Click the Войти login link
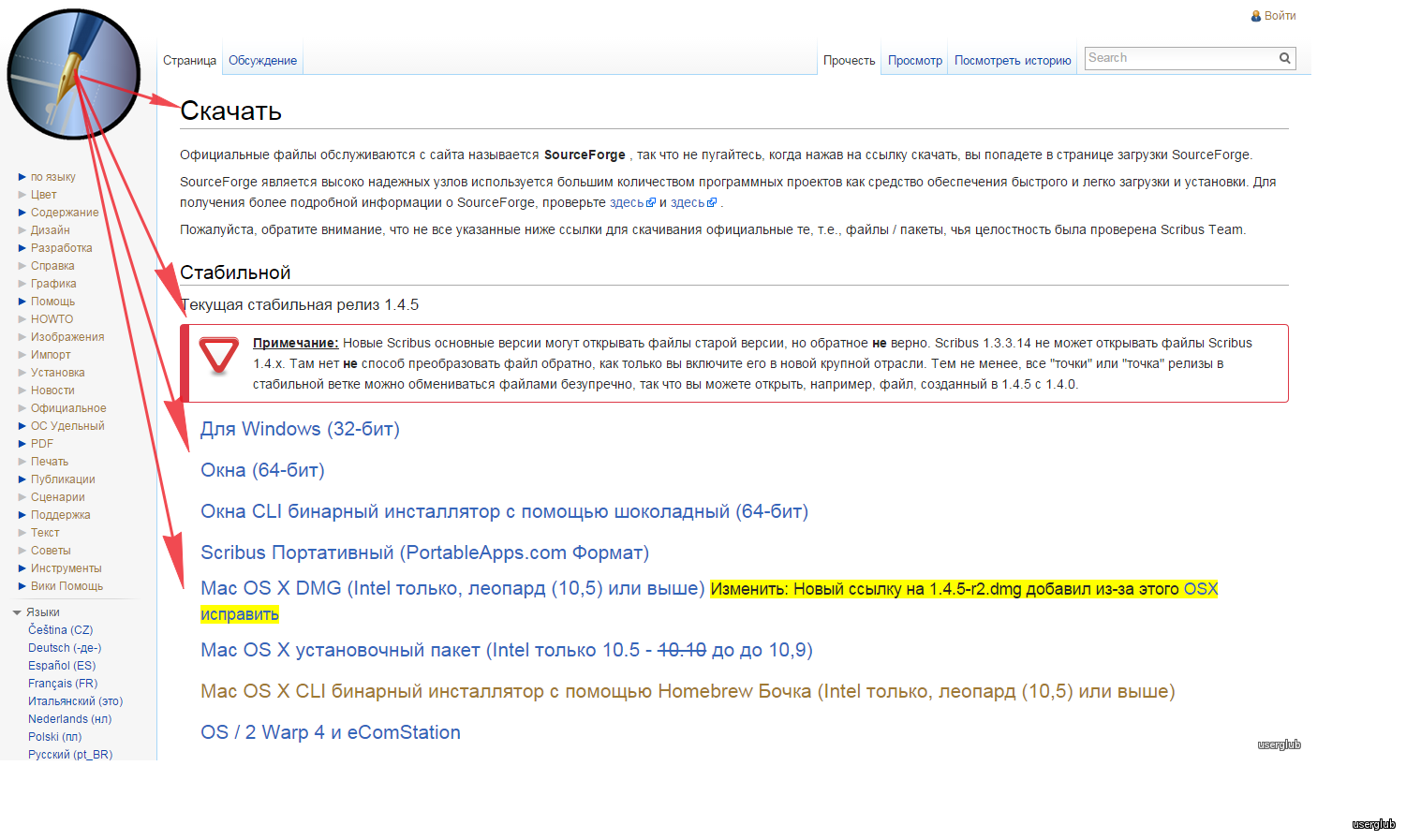This screenshot has height=840, width=1406. click(x=1280, y=16)
